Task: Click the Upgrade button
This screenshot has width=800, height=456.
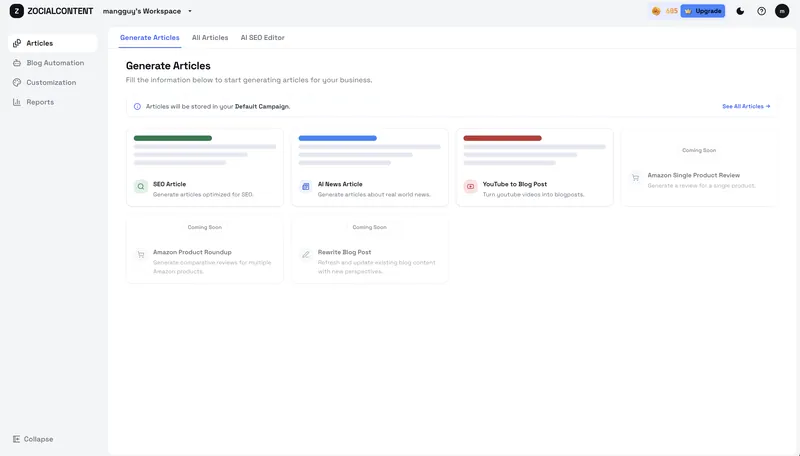Action: click(x=703, y=11)
